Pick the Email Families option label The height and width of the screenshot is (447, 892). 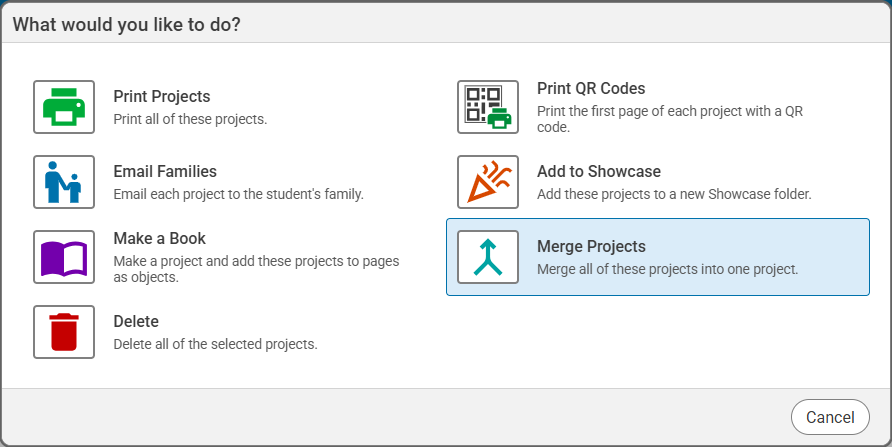point(165,172)
